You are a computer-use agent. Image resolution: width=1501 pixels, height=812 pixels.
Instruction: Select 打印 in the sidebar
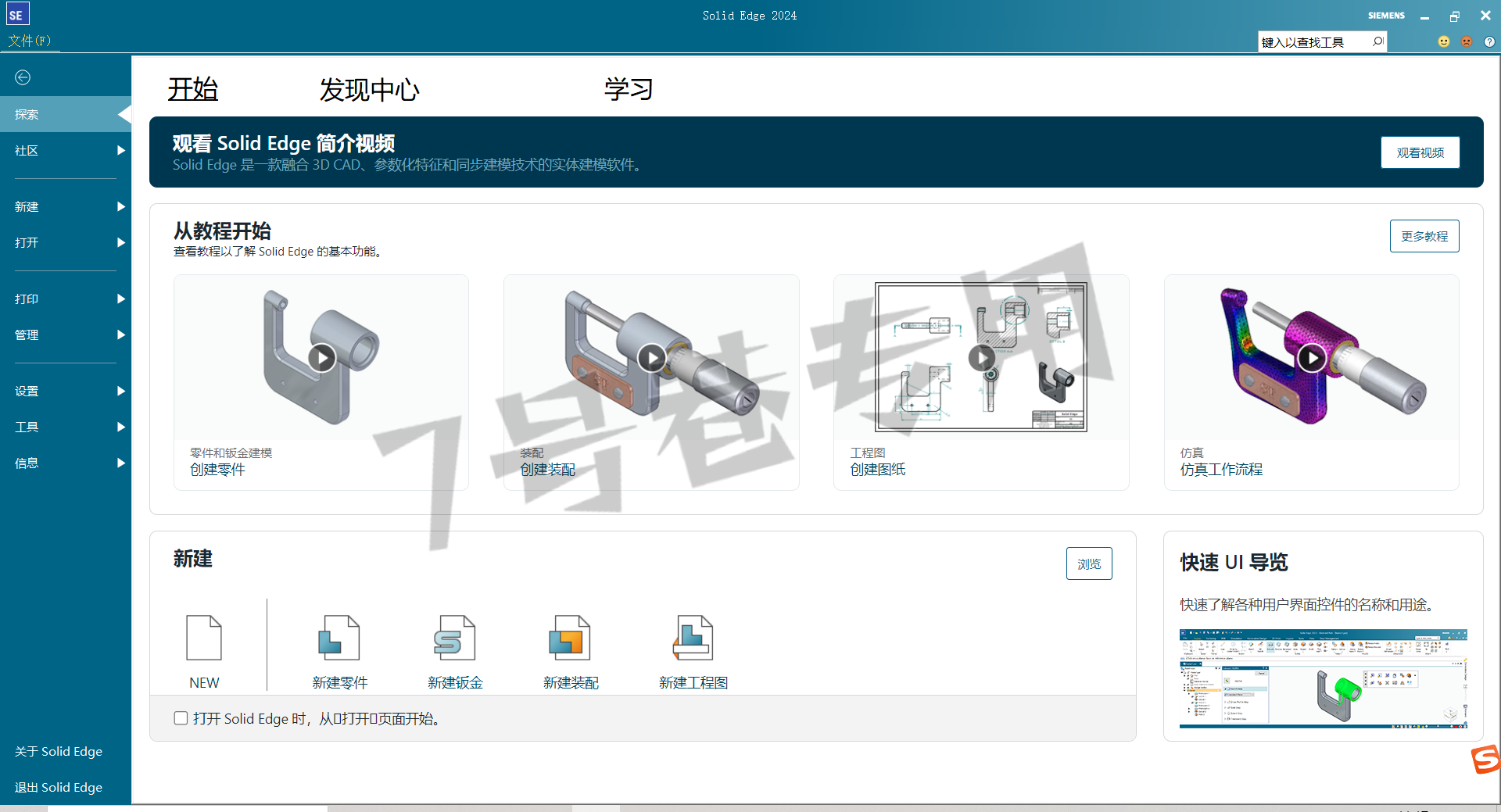point(66,299)
